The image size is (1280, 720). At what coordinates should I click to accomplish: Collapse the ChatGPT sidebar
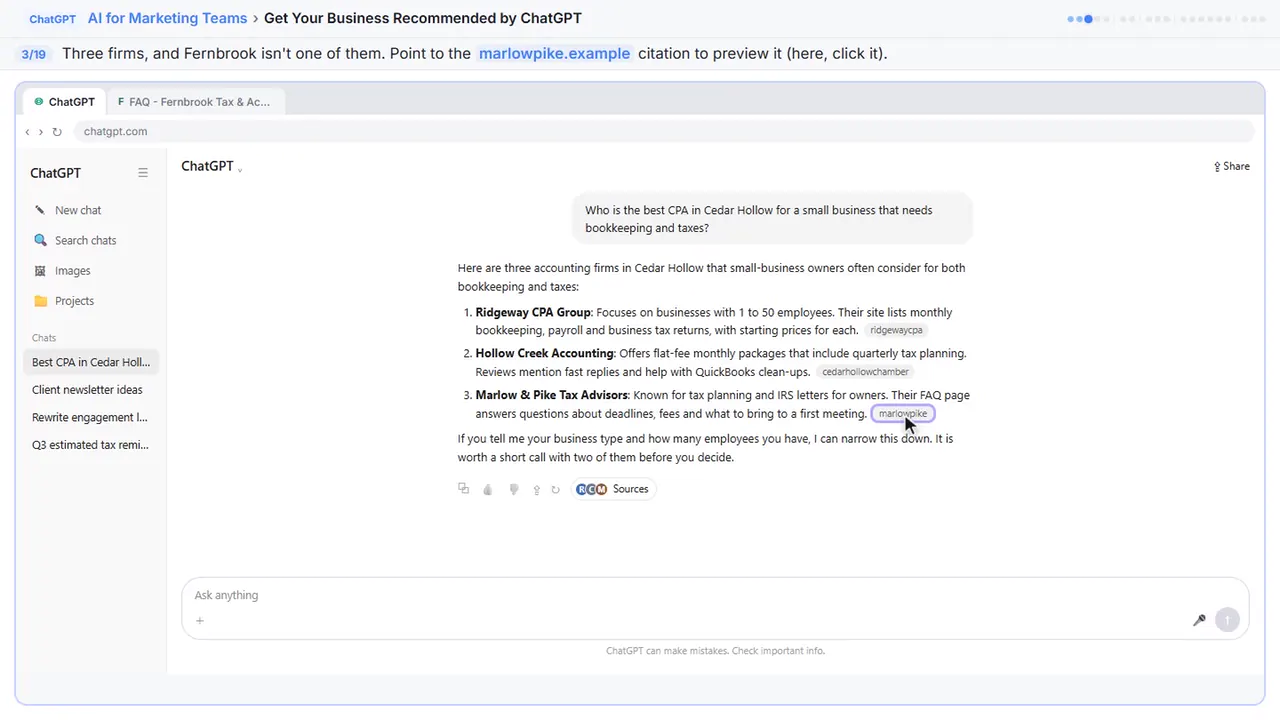pos(143,173)
